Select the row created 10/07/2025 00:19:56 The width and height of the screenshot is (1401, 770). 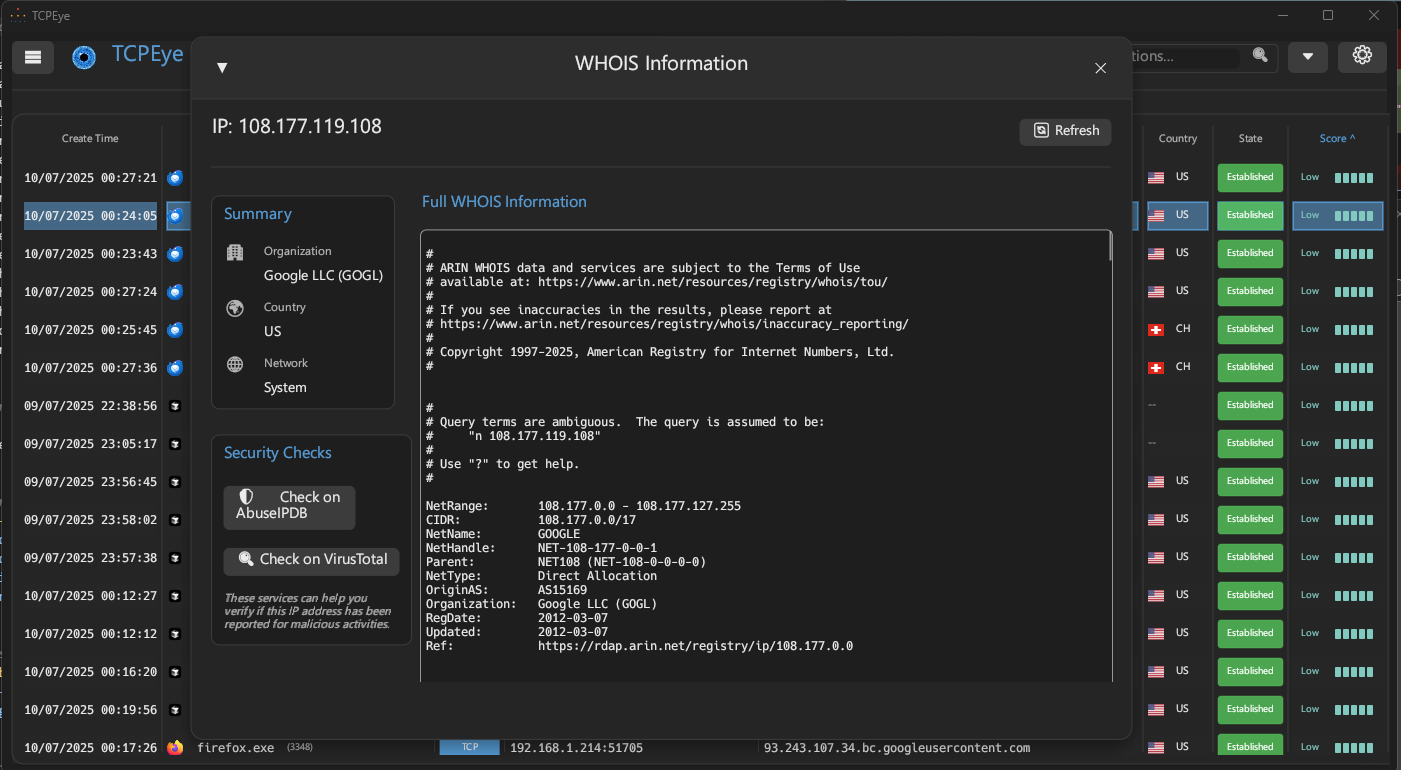90,710
